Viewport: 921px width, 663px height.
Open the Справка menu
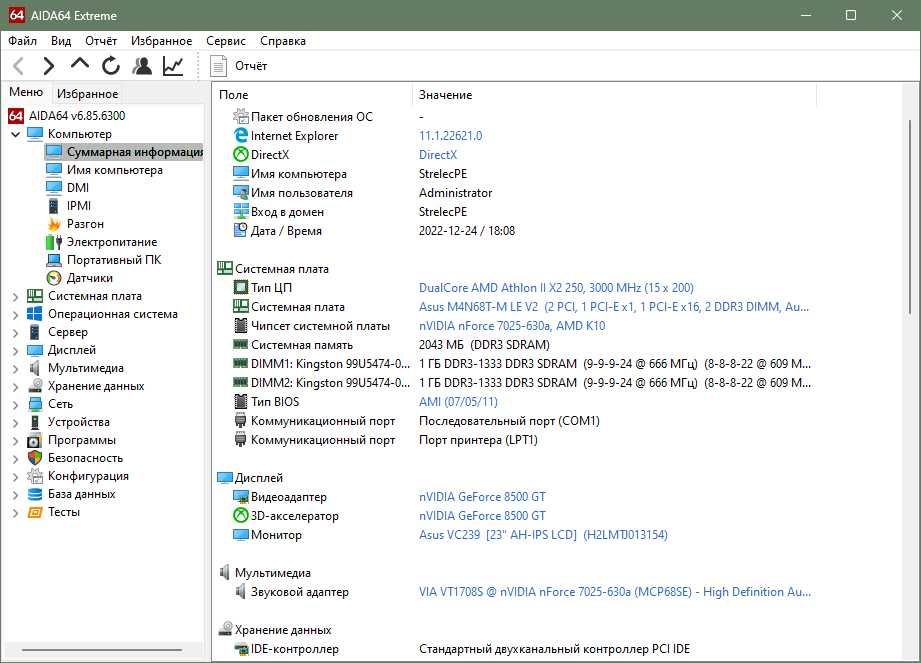coord(283,41)
